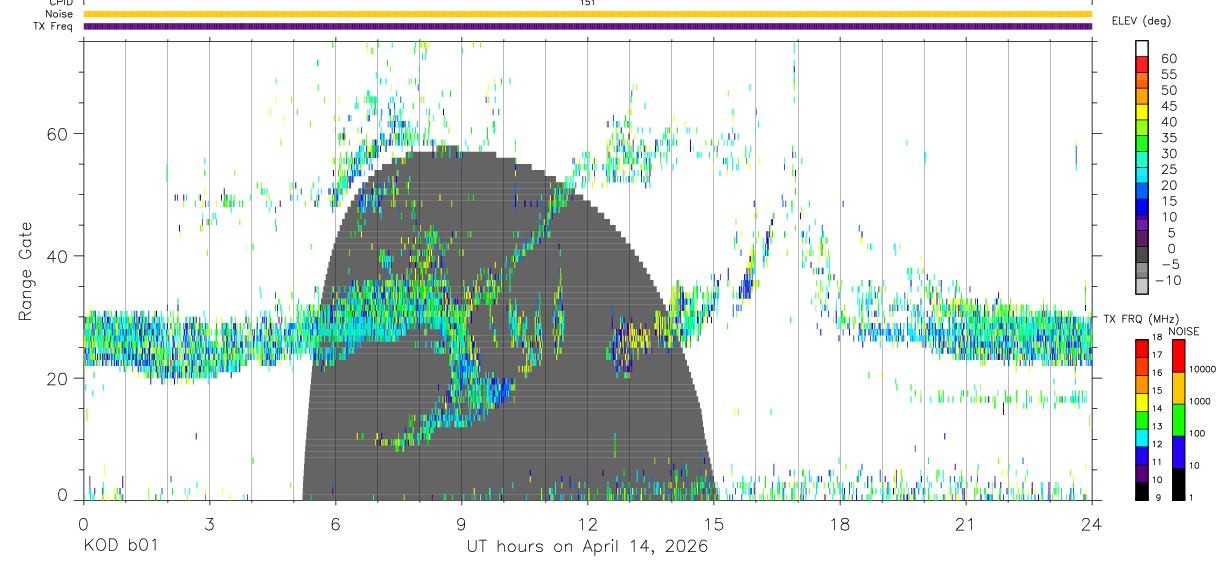Screen dimensions: 1228x567
Task: Select the 100 label on the NOISE scale
Action: tap(1198, 433)
